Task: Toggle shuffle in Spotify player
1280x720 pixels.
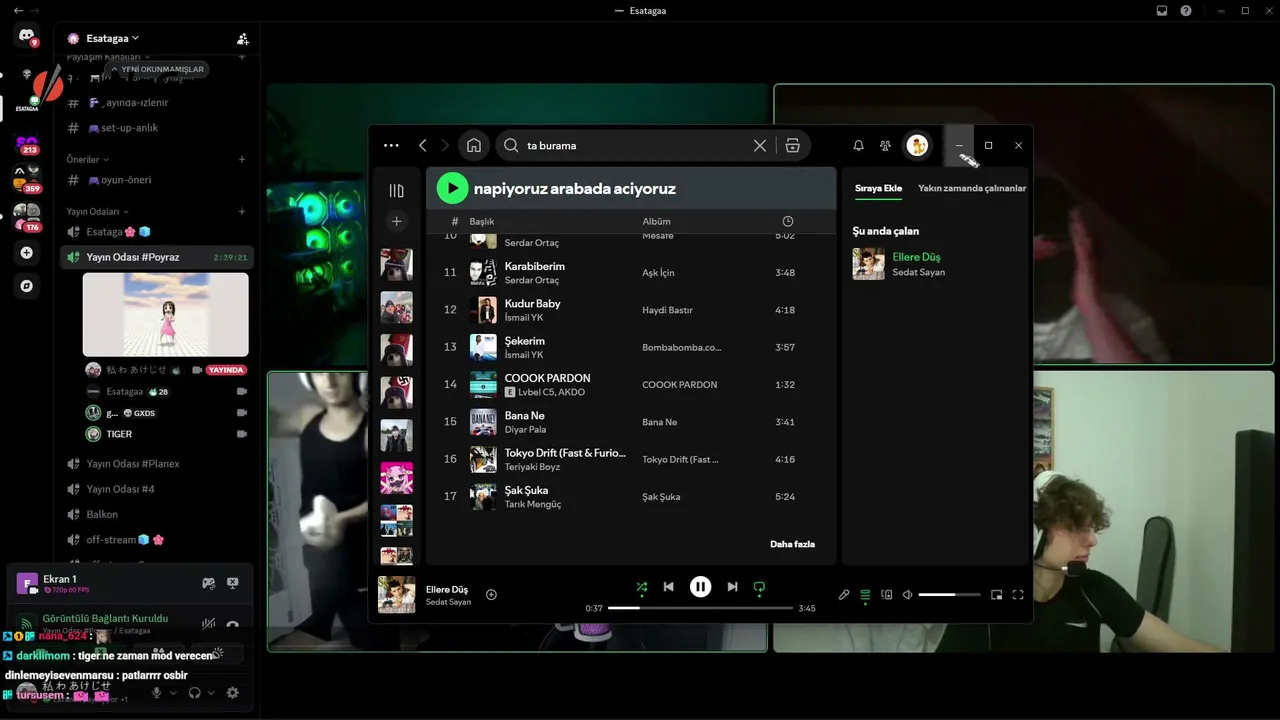Action: pos(642,587)
